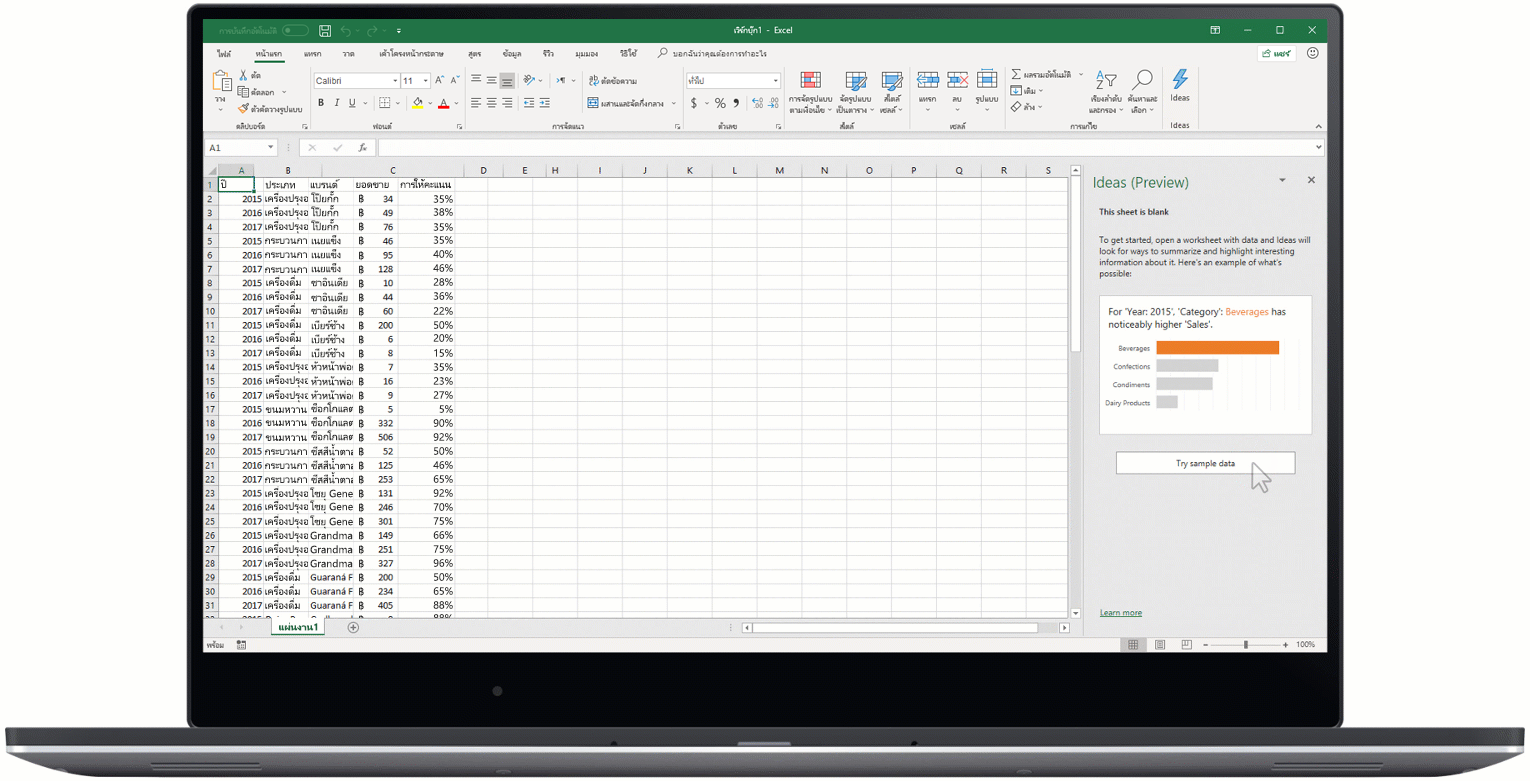1530x781 pixels.
Task: Open the สูตร (Formulas) tab
Action: [475, 53]
